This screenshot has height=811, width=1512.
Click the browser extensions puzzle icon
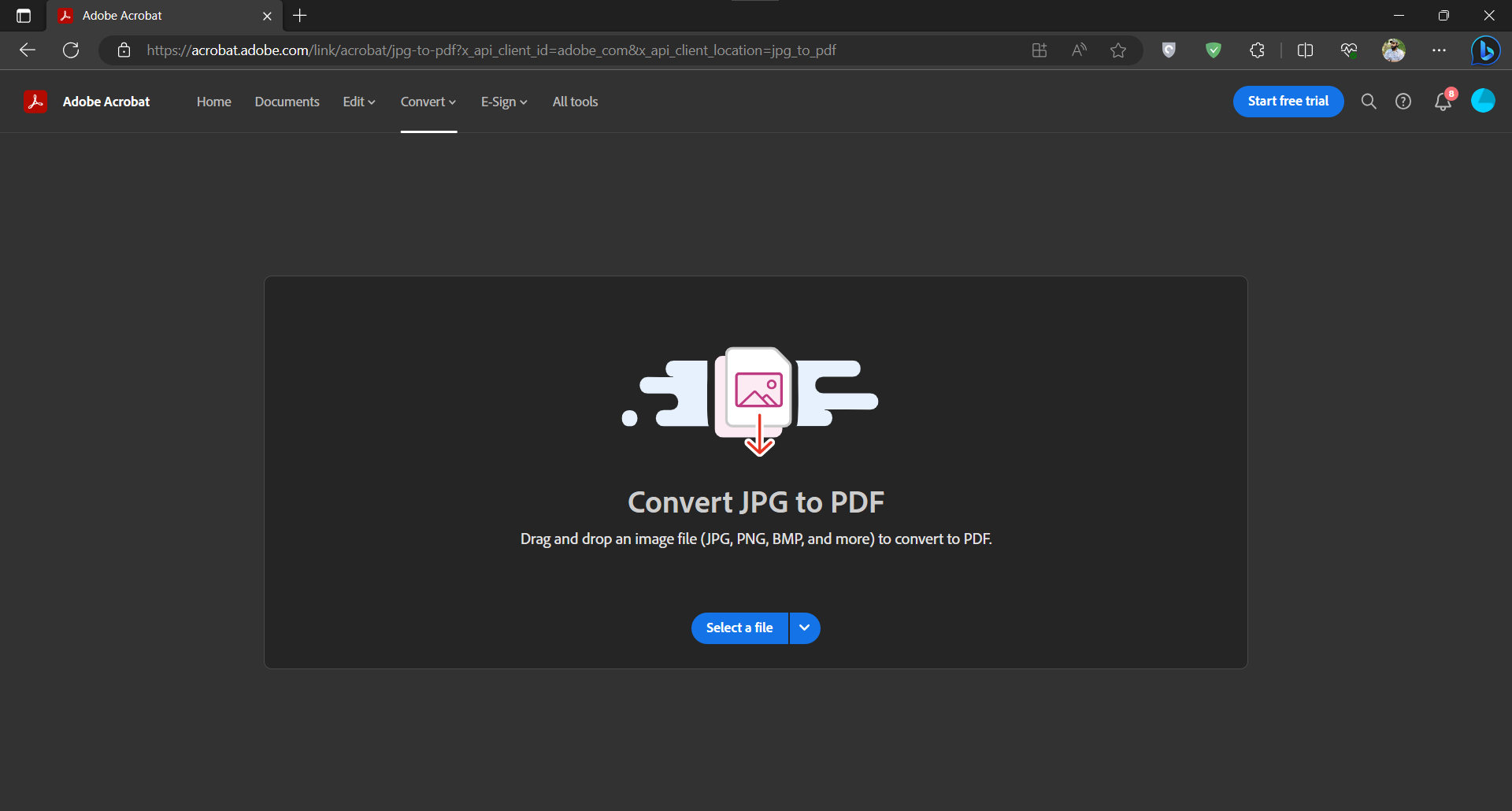point(1258,50)
